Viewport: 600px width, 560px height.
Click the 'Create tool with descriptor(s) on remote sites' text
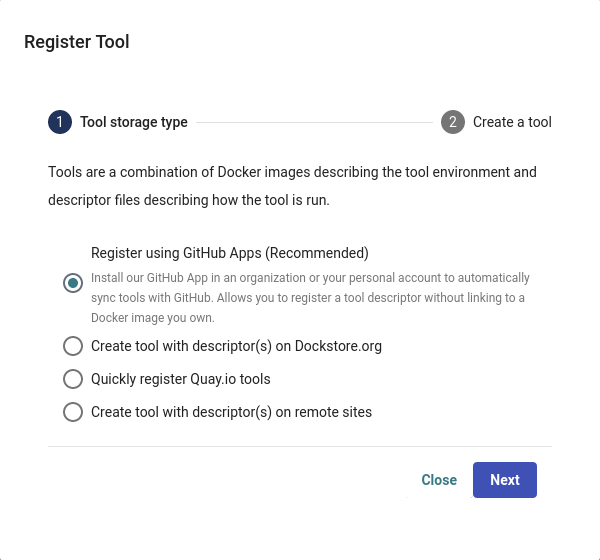coord(231,412)
